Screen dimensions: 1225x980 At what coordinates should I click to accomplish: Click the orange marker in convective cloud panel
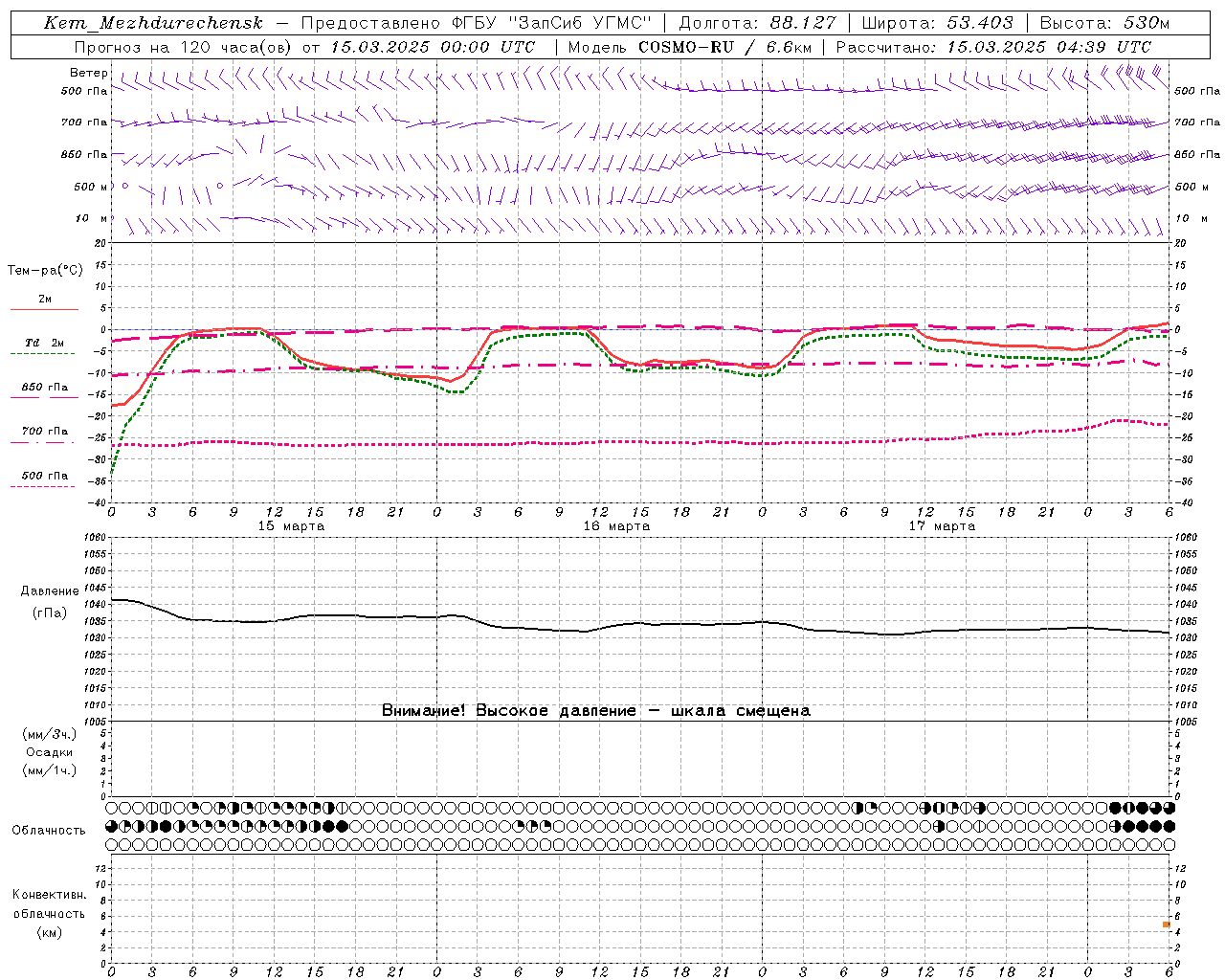[1167, 924]
